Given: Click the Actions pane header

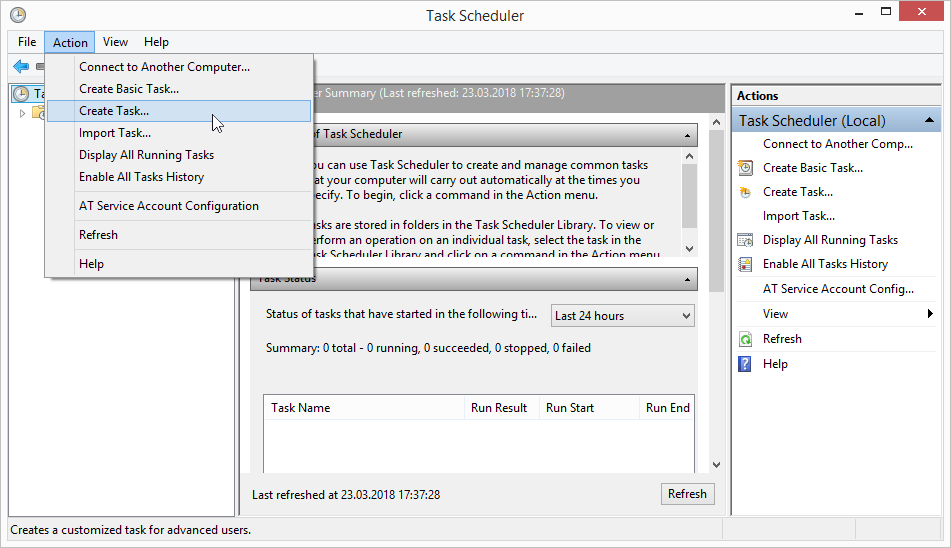Looking at the screenshot, I should tap(836, 96).
